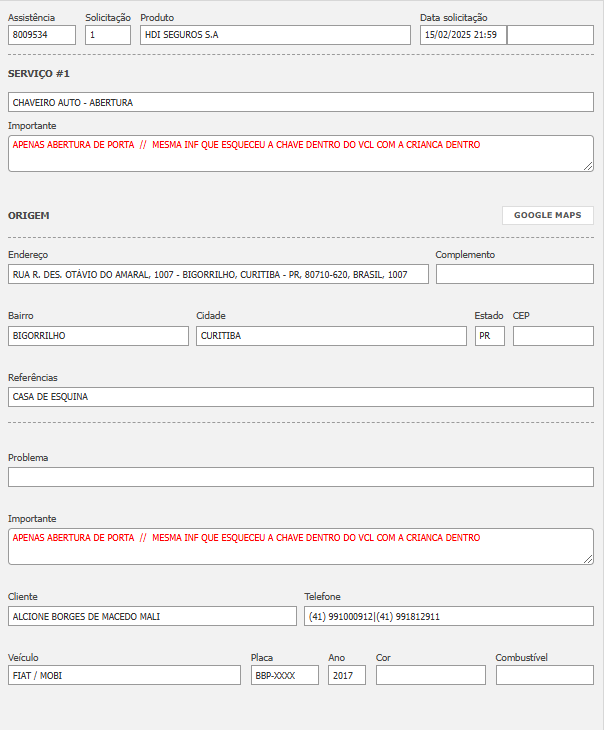Screen dimensions: 606x730
Task: Click the Cliente name field
Action: [x=152, y=616]
